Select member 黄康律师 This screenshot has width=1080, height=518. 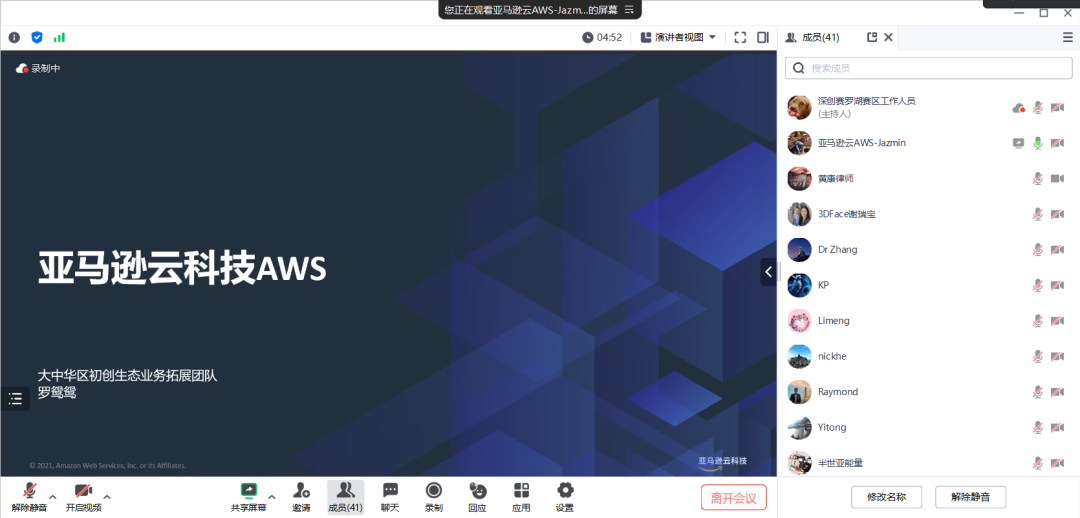click(928, 178)
